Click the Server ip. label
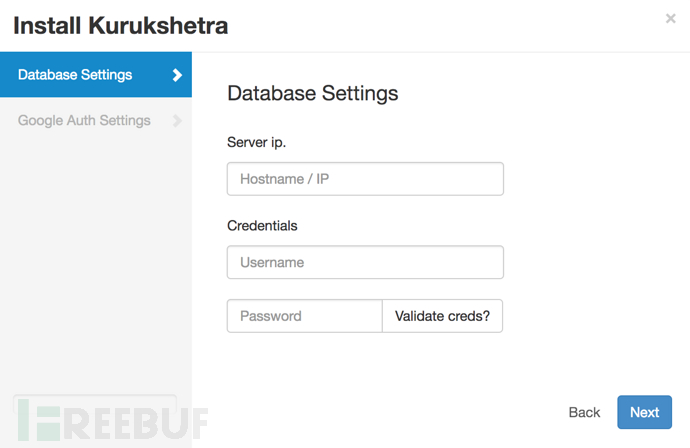This screenshot has width=690, height=448. pyautogui.click(x=257, y=142)
